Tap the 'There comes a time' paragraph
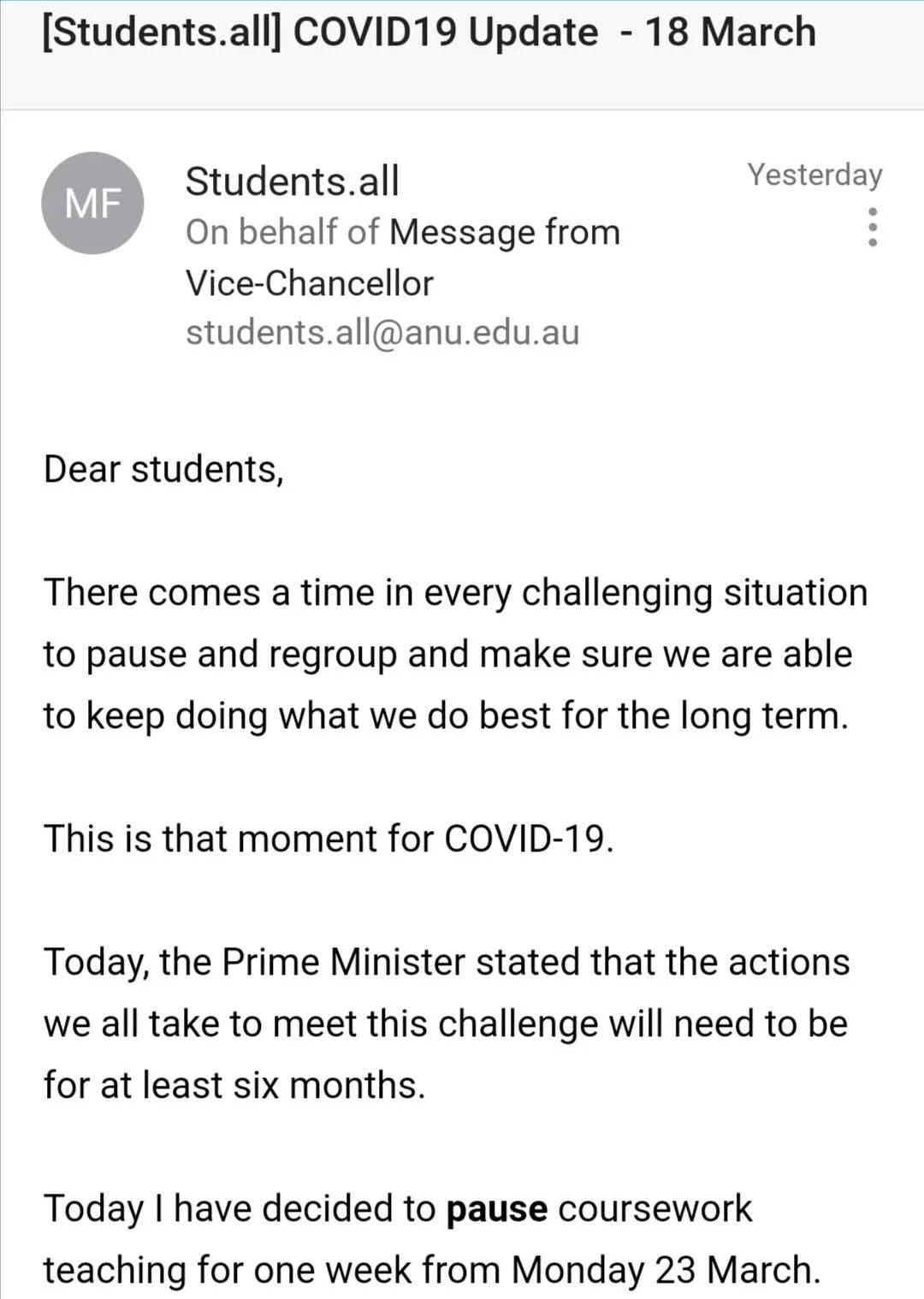924x1299 pixels. coord(455,654)
